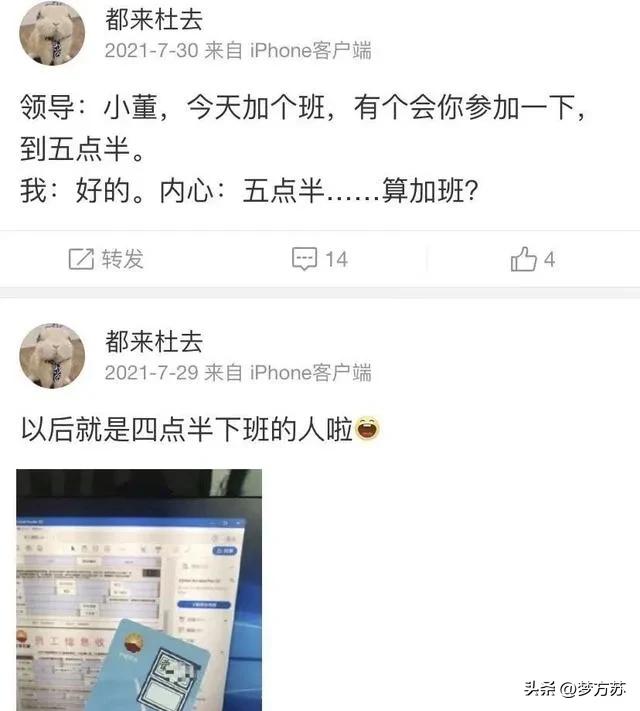This screenshot has width=640, height=711.
Task: Tap iPhone客户端 source on the 2021-7-29 post
Action: click(x=311, y=373)
